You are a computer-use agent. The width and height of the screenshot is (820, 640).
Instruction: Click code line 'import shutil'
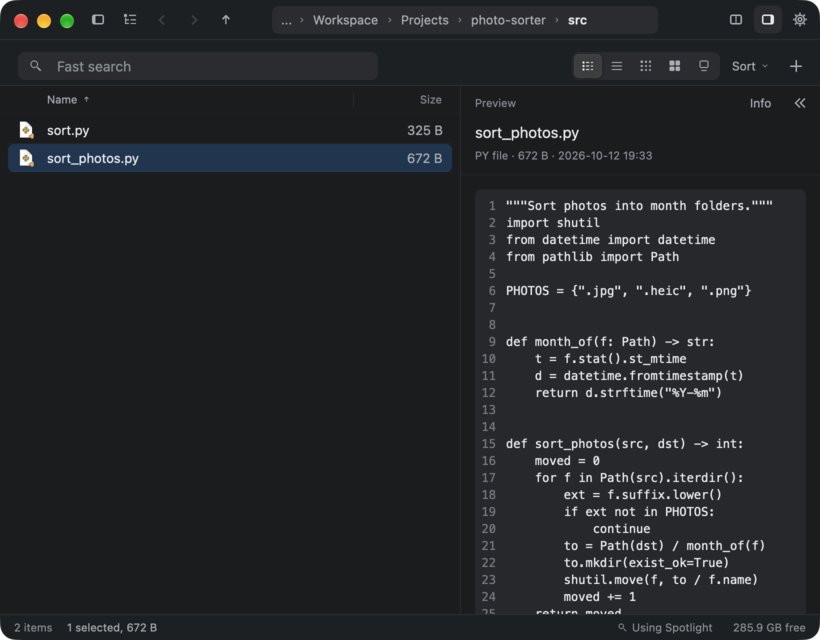click(x=553, y=223)
